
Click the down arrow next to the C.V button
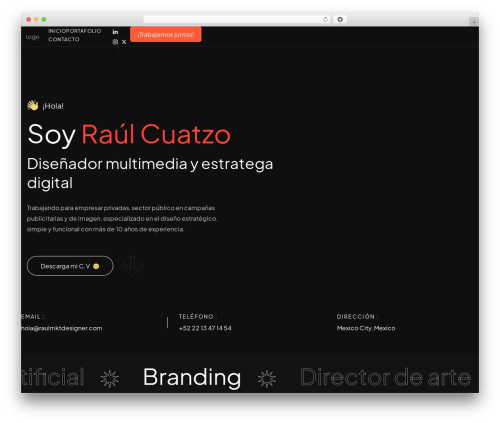point(133,266)
